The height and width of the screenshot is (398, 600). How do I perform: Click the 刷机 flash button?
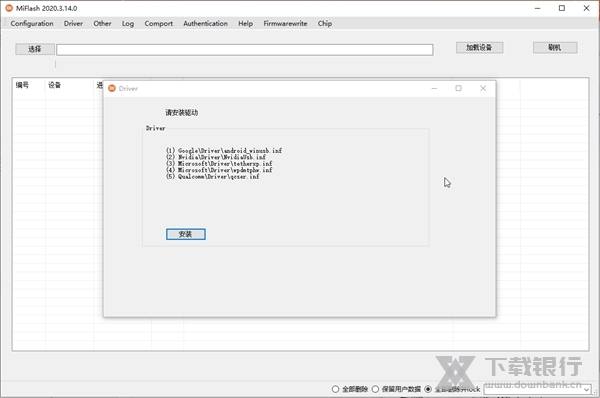(555, 47)
